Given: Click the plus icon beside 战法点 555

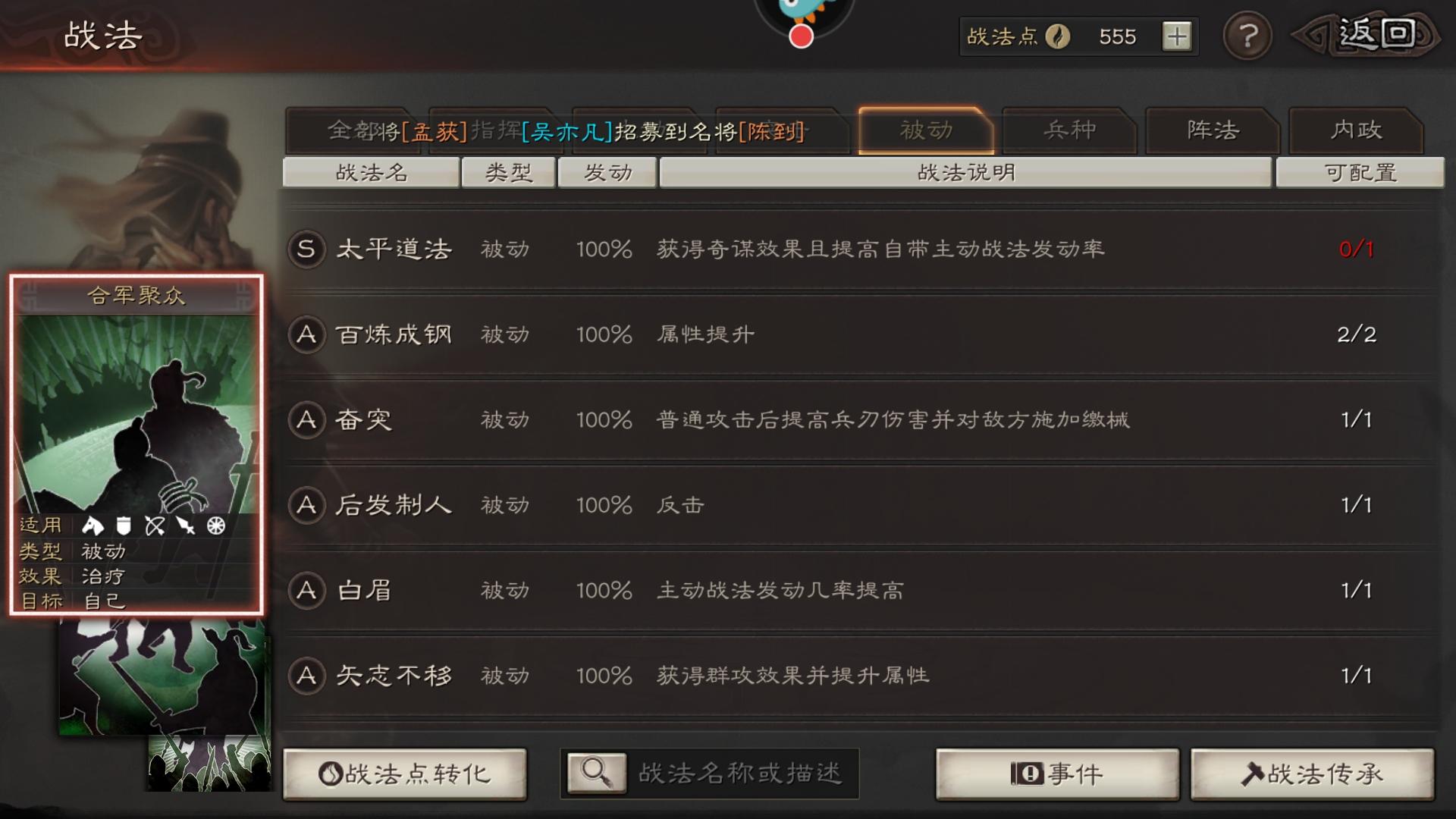Looking at the screenshot, I should (x=1177, y=36).
